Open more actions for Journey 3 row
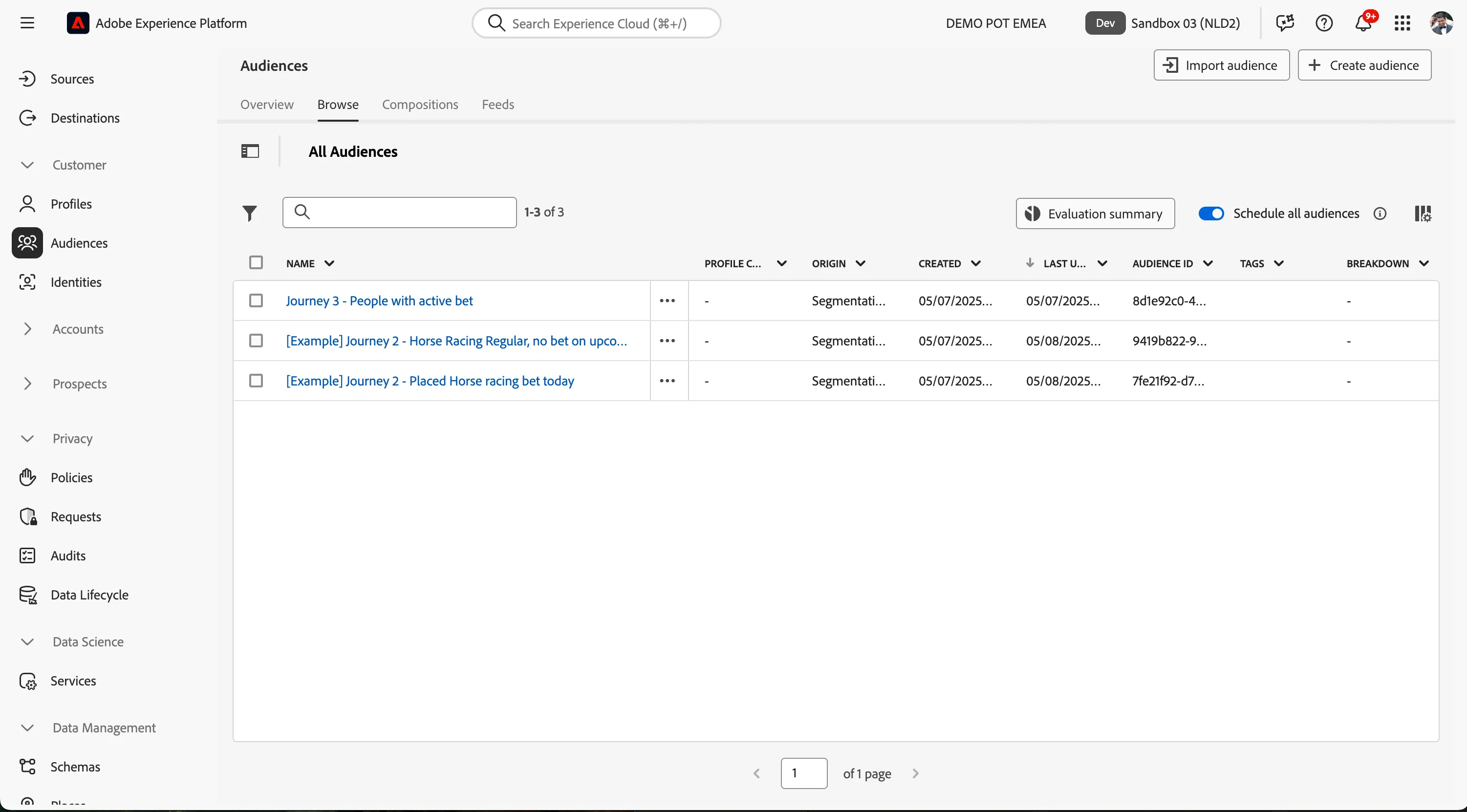The height and width of the screenshot is (812, 1467). (x=668, y=300)
